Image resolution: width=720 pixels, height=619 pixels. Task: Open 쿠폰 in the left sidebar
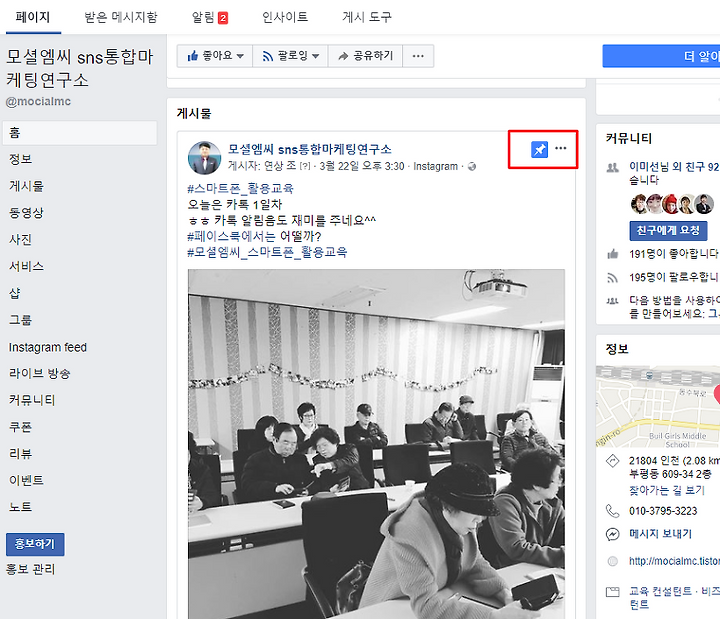pos(21,427)
